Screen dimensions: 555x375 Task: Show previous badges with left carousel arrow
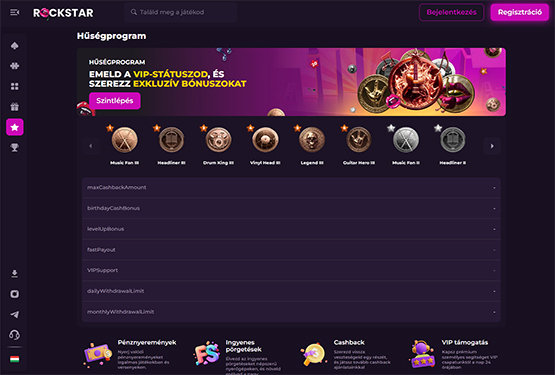tap(91, 146)
